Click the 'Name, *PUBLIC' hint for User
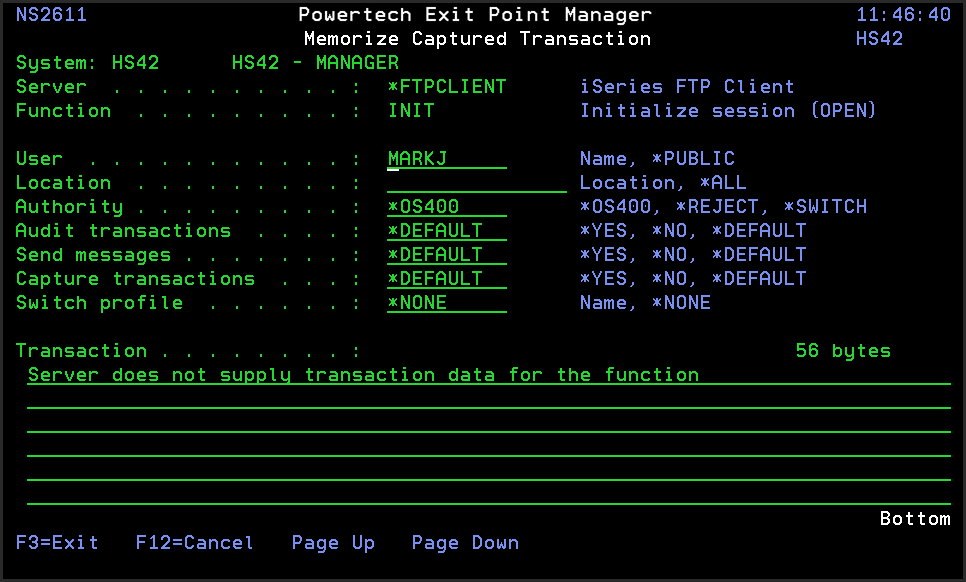This screenshot has width=966, height=582. click(657, 159)
